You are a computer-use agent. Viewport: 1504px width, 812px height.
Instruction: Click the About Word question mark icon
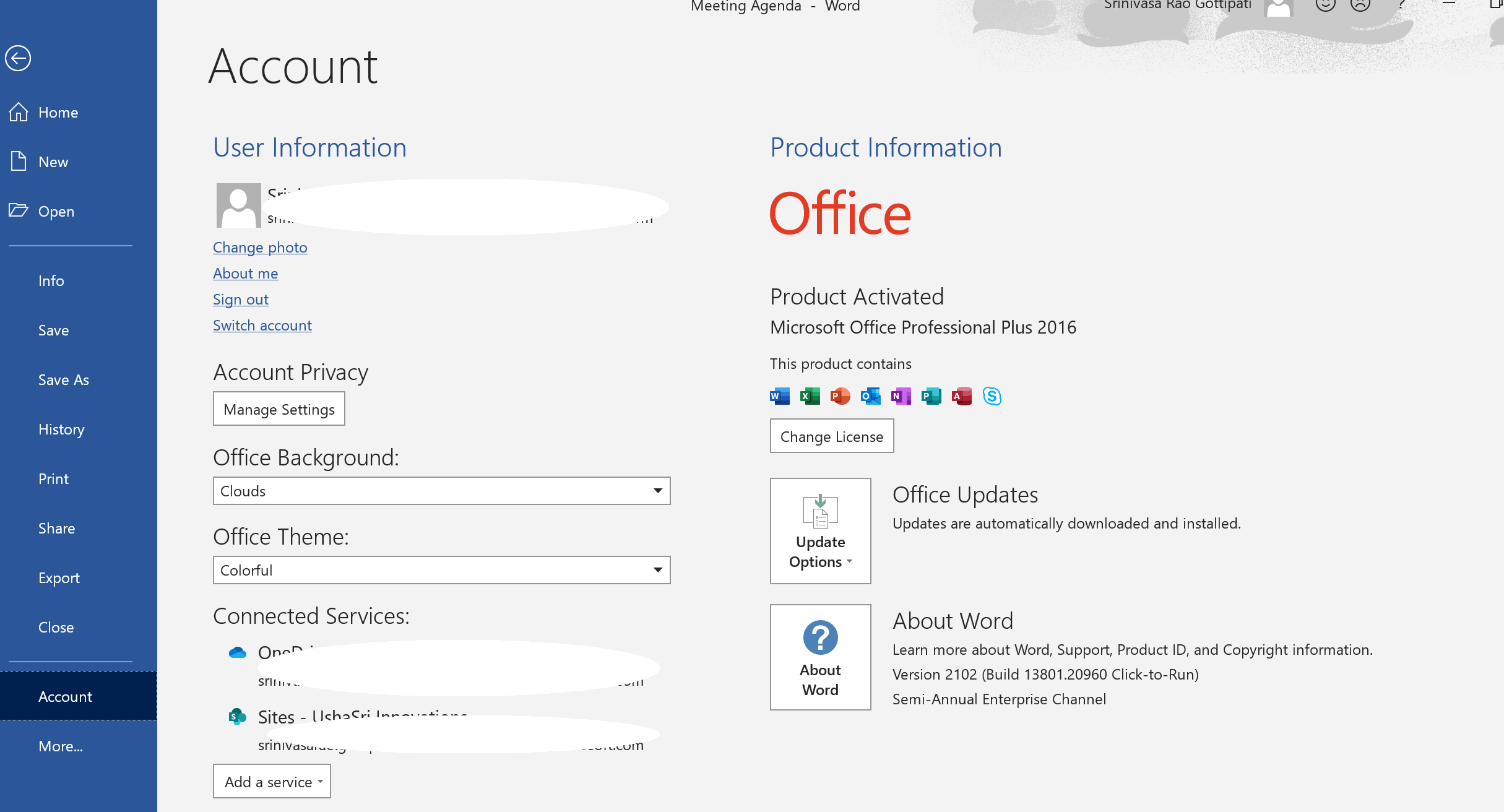pyautogui.click(x=819, y=637)
